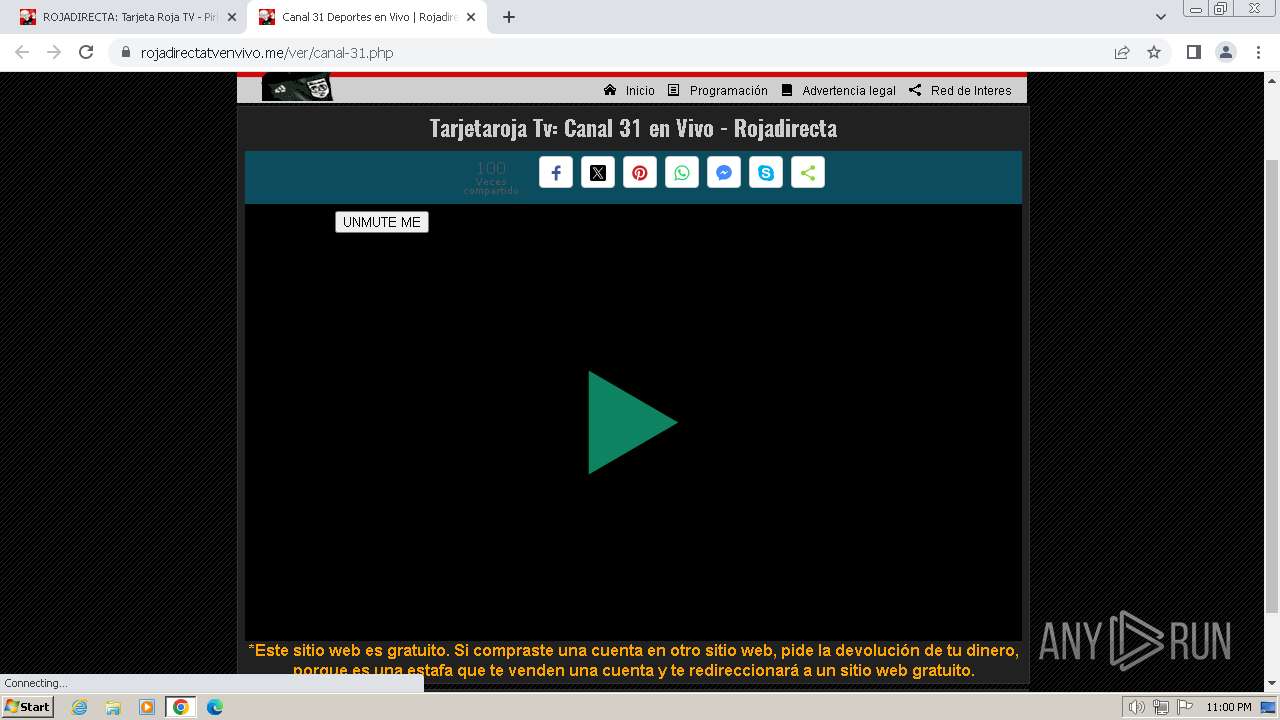Open the Advertencia legal link

(x=838, y=90)
